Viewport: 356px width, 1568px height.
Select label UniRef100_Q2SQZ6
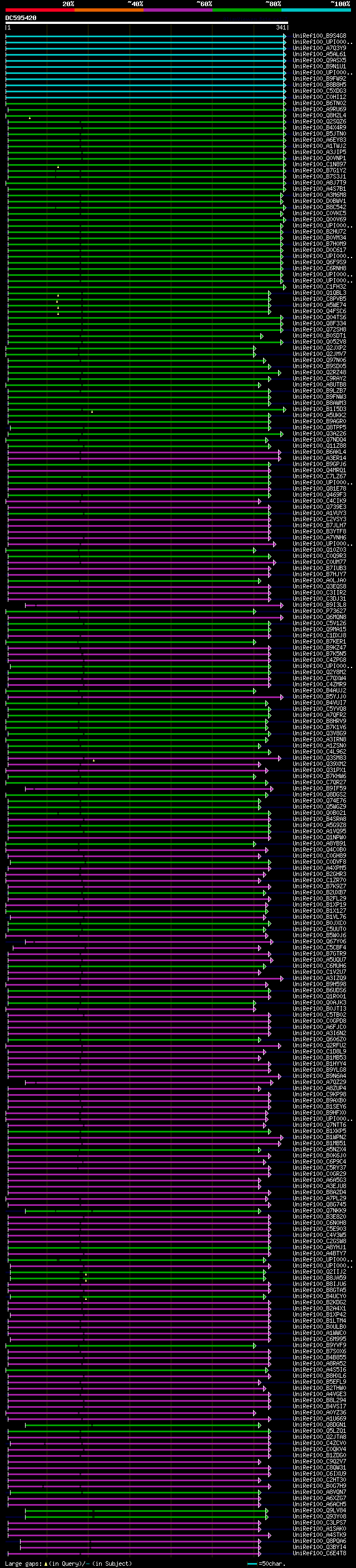point(319,121)
